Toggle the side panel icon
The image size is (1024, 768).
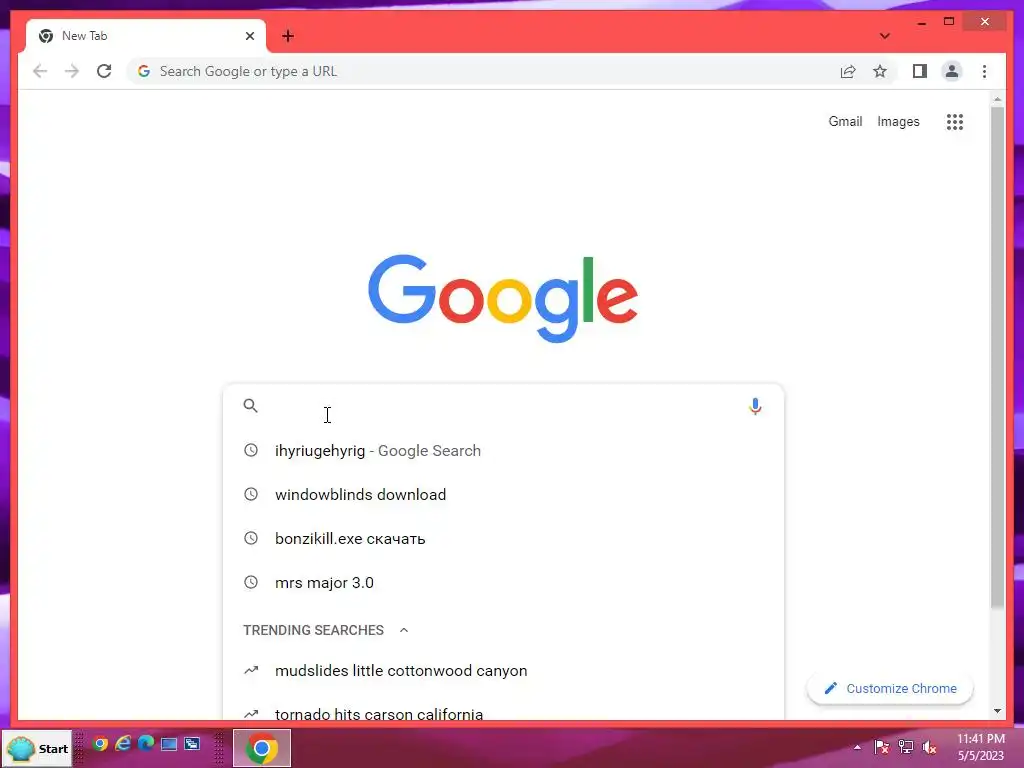pyautogui.click(x=920, y=71)
